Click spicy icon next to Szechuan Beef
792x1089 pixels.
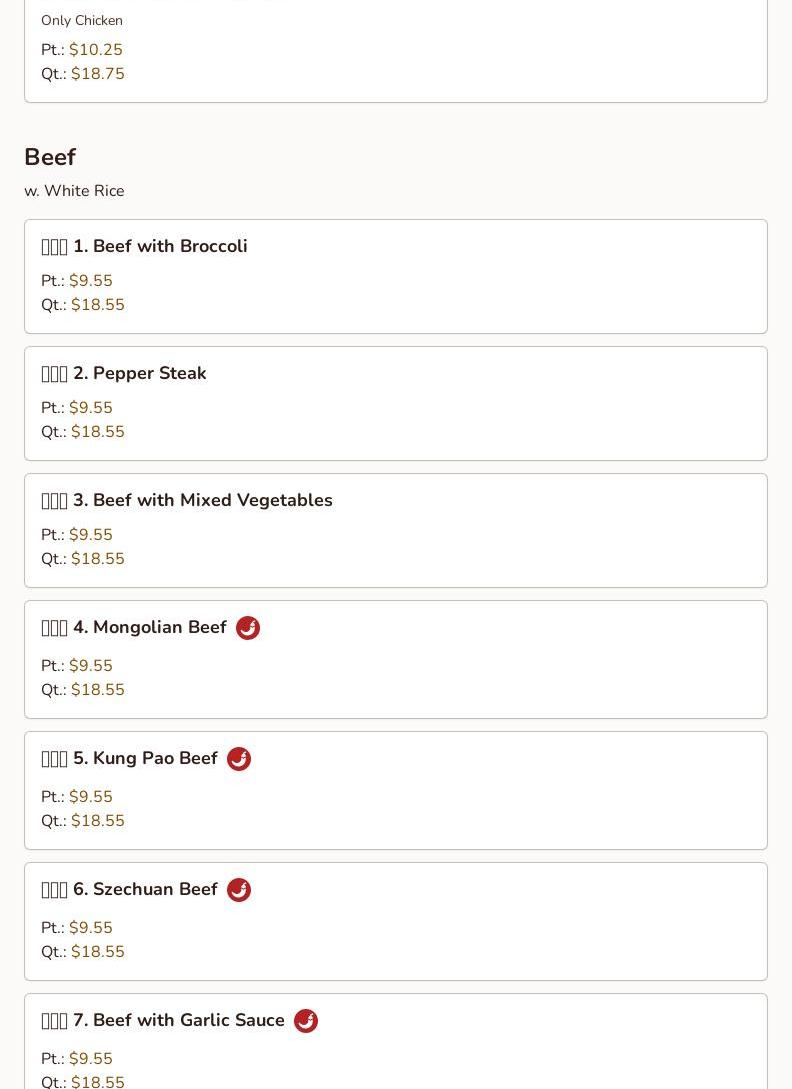click(239, 890)
